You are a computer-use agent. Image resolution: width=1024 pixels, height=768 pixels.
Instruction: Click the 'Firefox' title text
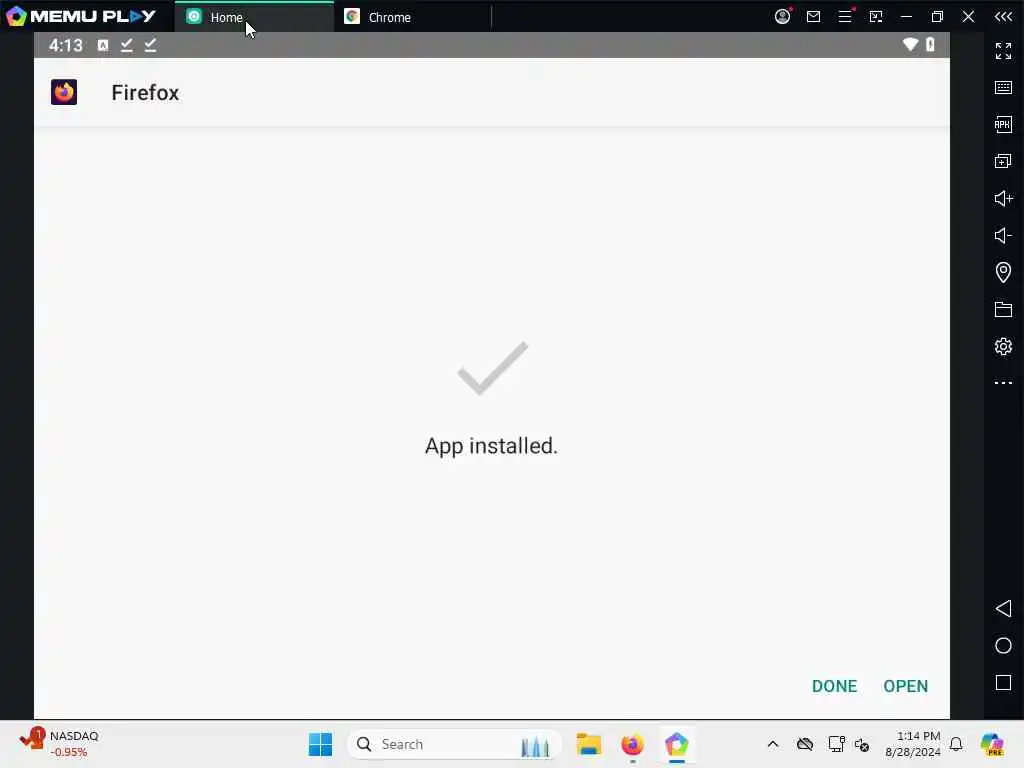(145, 93)
